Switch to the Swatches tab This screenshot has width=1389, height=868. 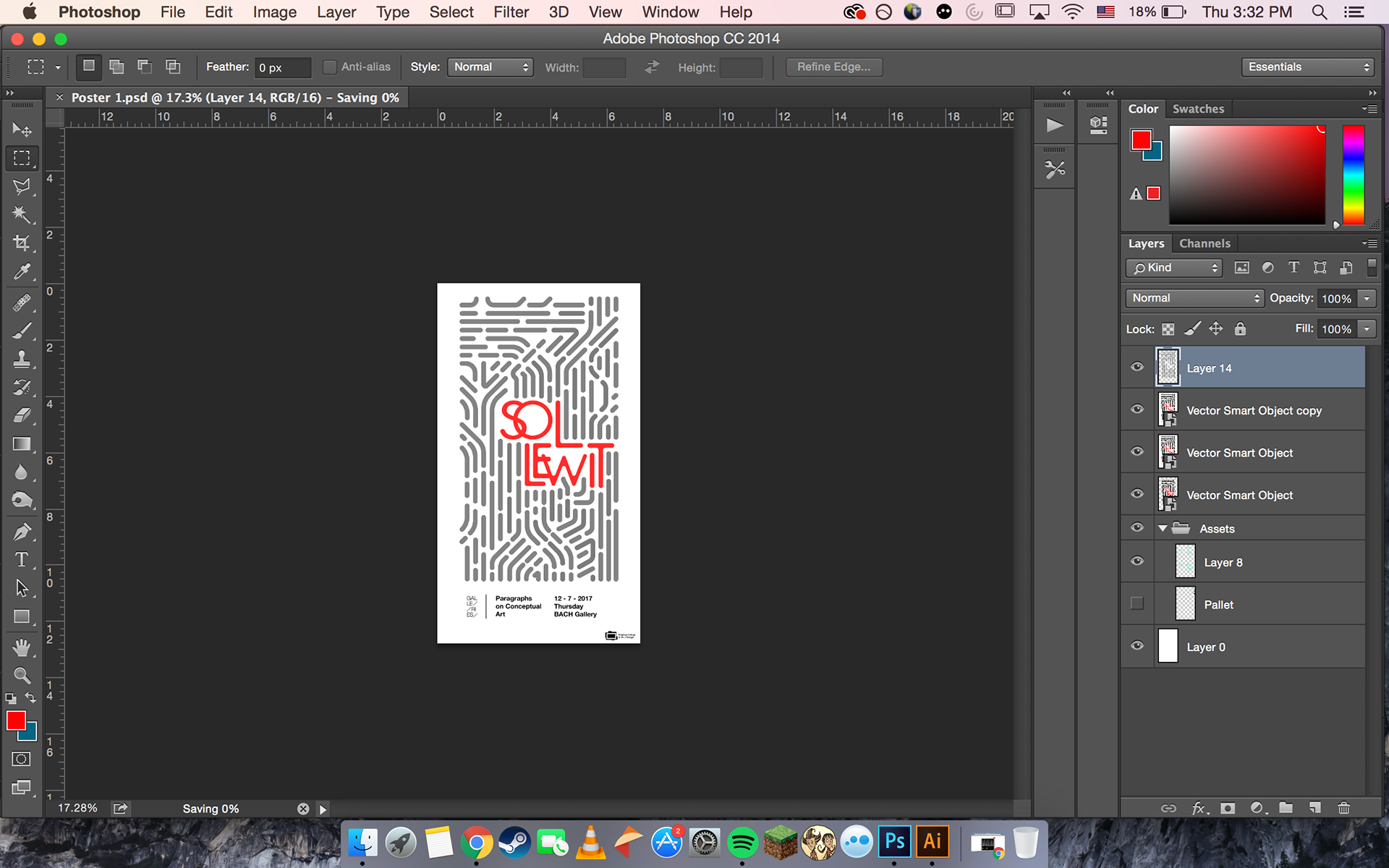(x=1198, y=109)
